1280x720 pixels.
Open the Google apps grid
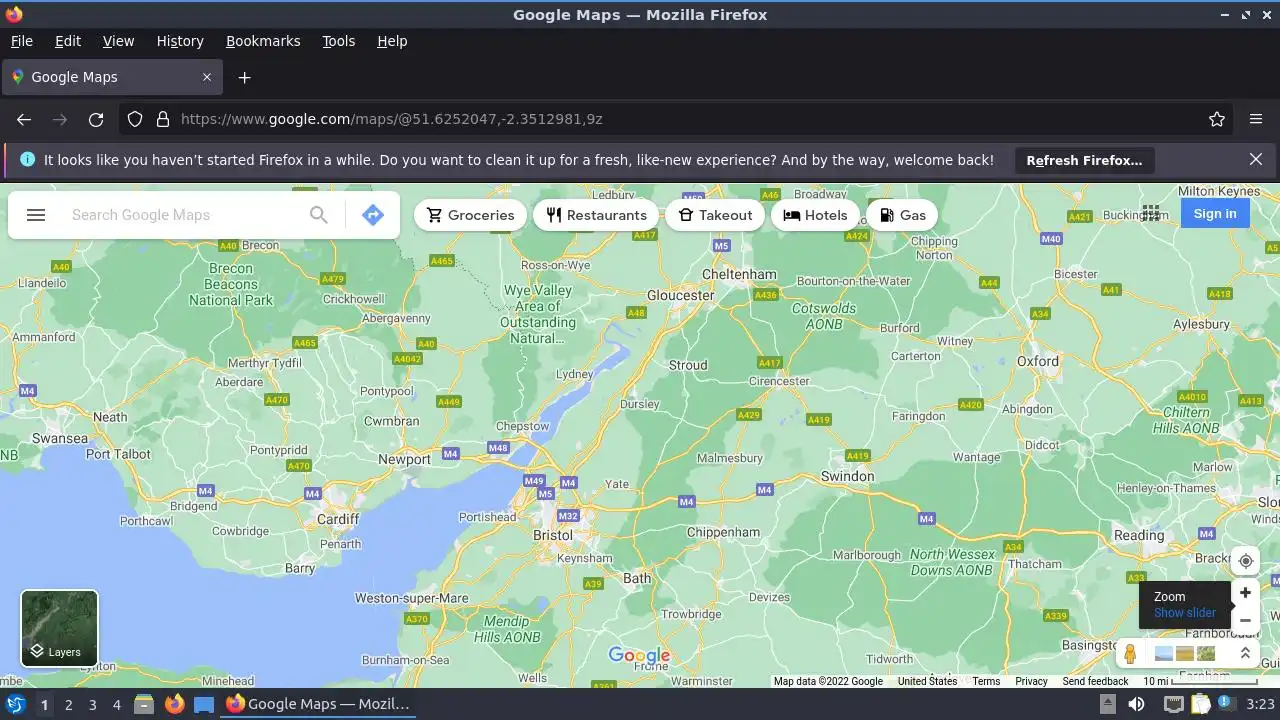point(1151,213)
